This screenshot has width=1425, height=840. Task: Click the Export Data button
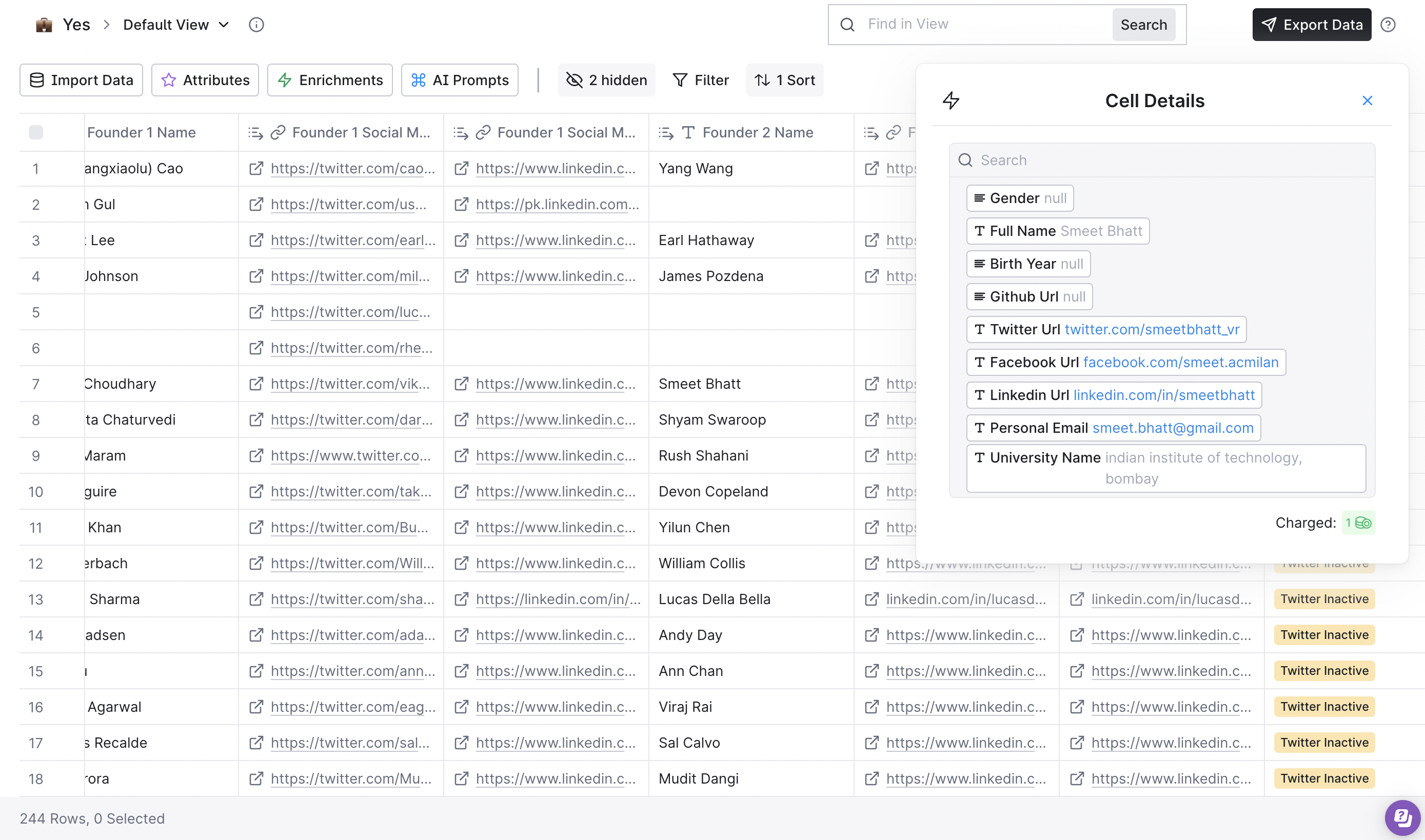1312,25
